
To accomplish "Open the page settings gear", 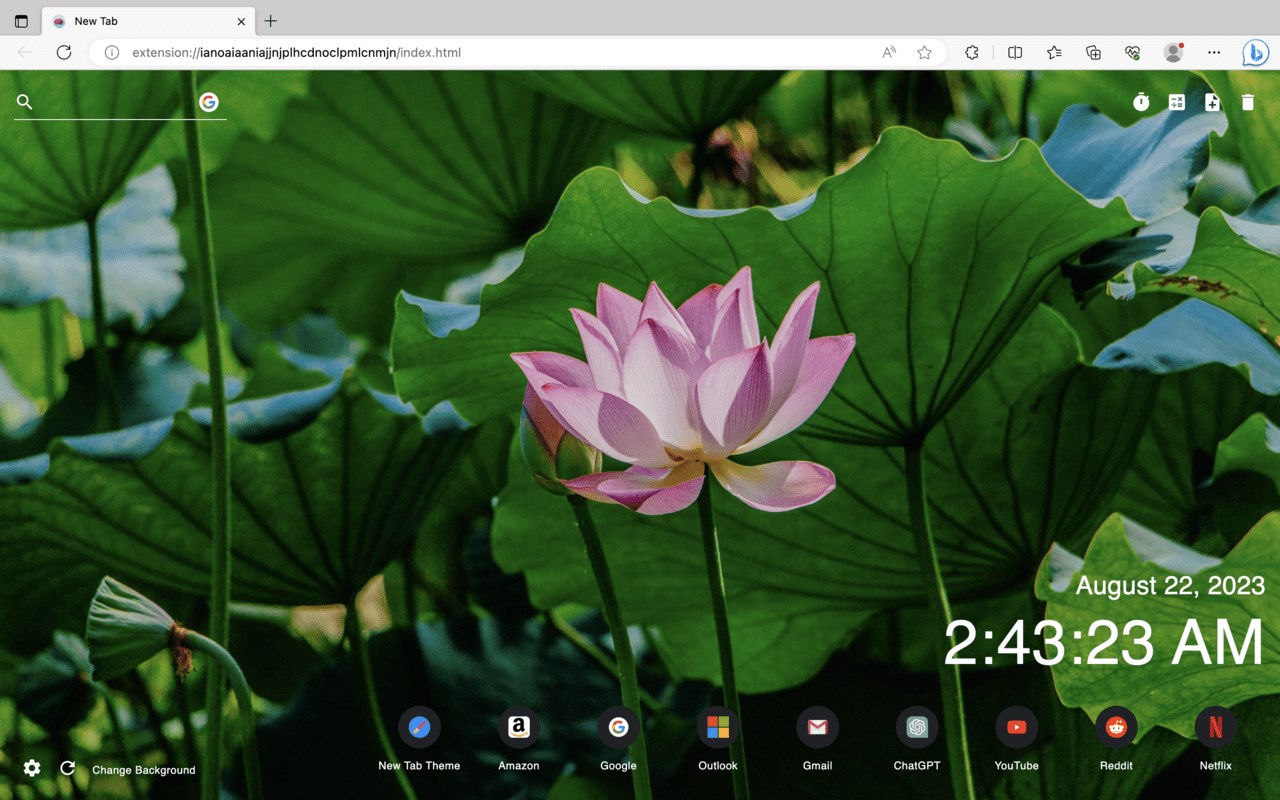I will (32, 768).
